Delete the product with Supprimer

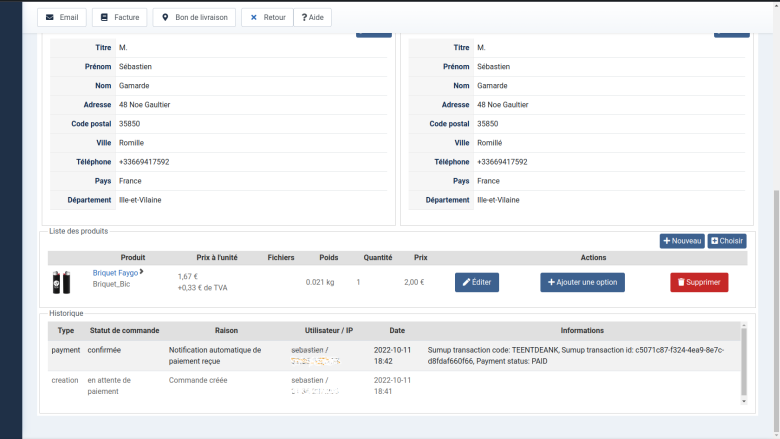click(x=699, y=282)
